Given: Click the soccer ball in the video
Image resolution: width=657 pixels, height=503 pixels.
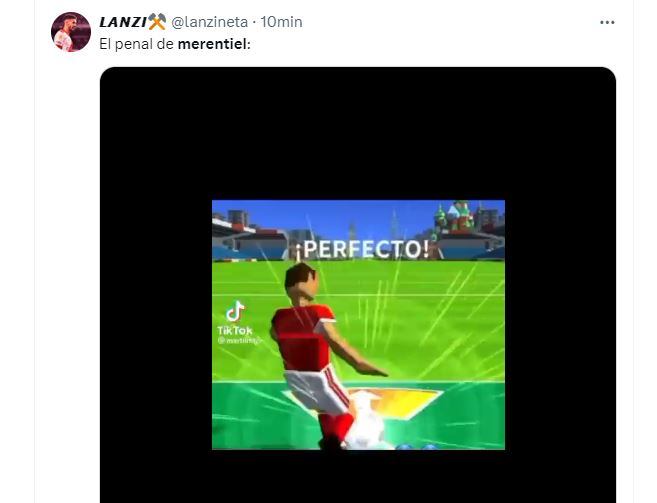Looking at the screenshot, I should pos(366,428).
